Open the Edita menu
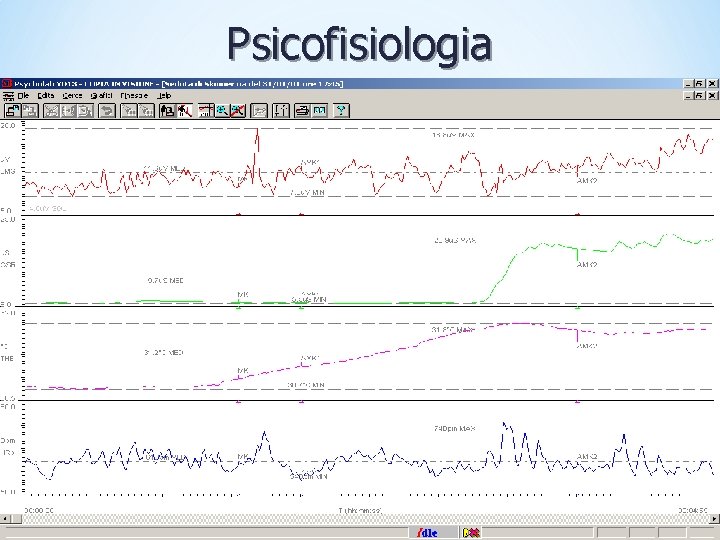 pos(46,96)
